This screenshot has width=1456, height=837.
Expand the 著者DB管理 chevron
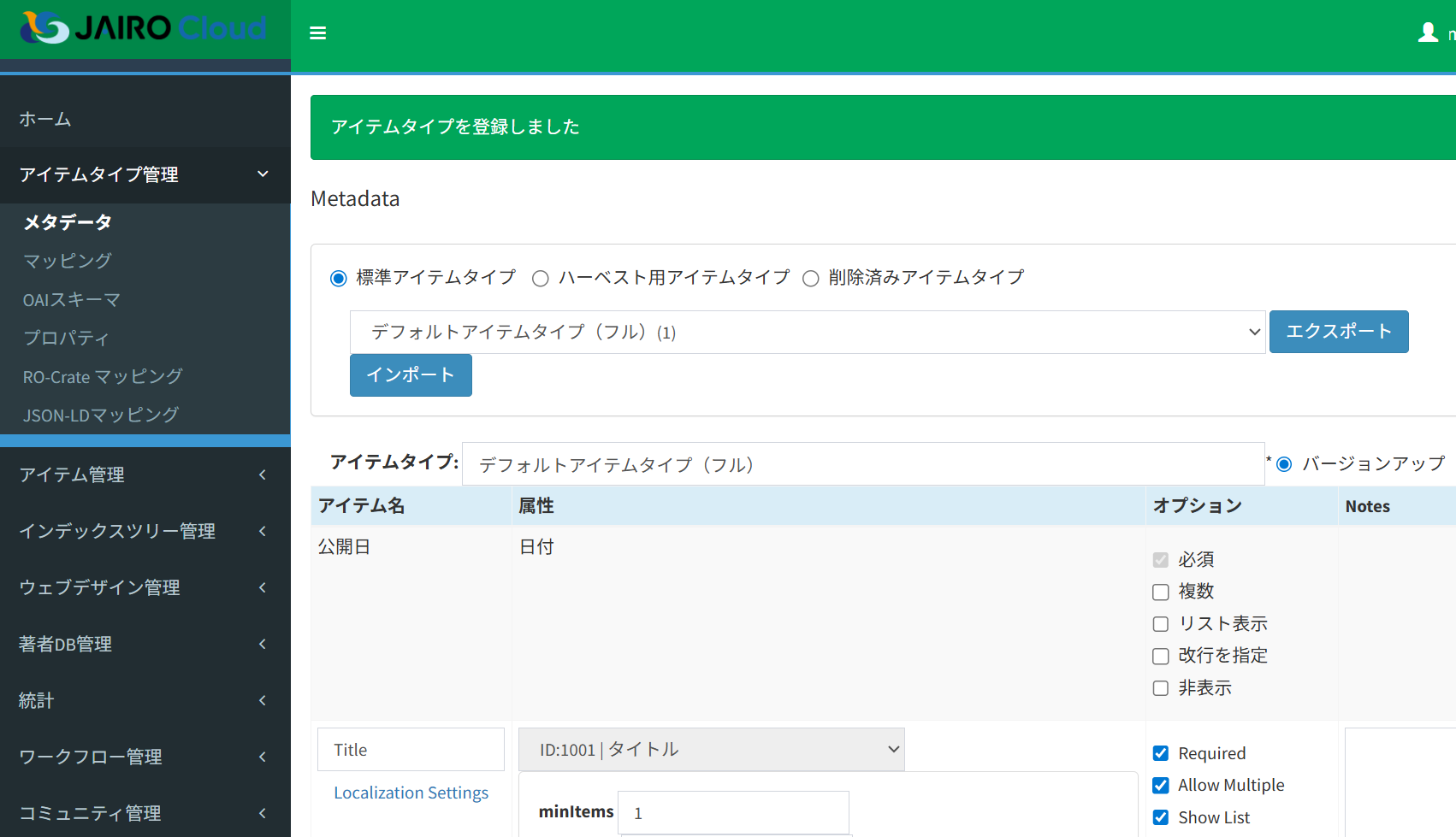point(263,644)
